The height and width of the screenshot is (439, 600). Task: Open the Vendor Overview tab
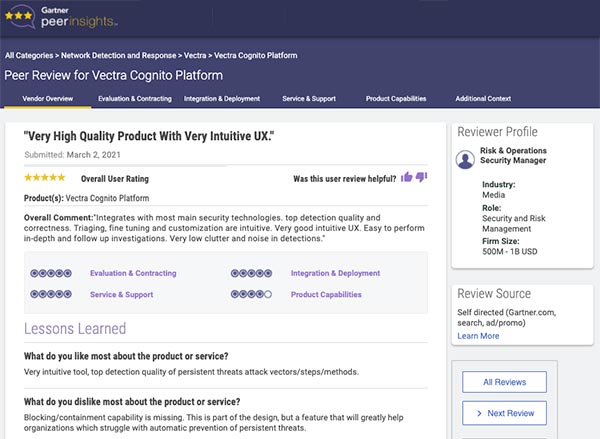pos(47,99)
